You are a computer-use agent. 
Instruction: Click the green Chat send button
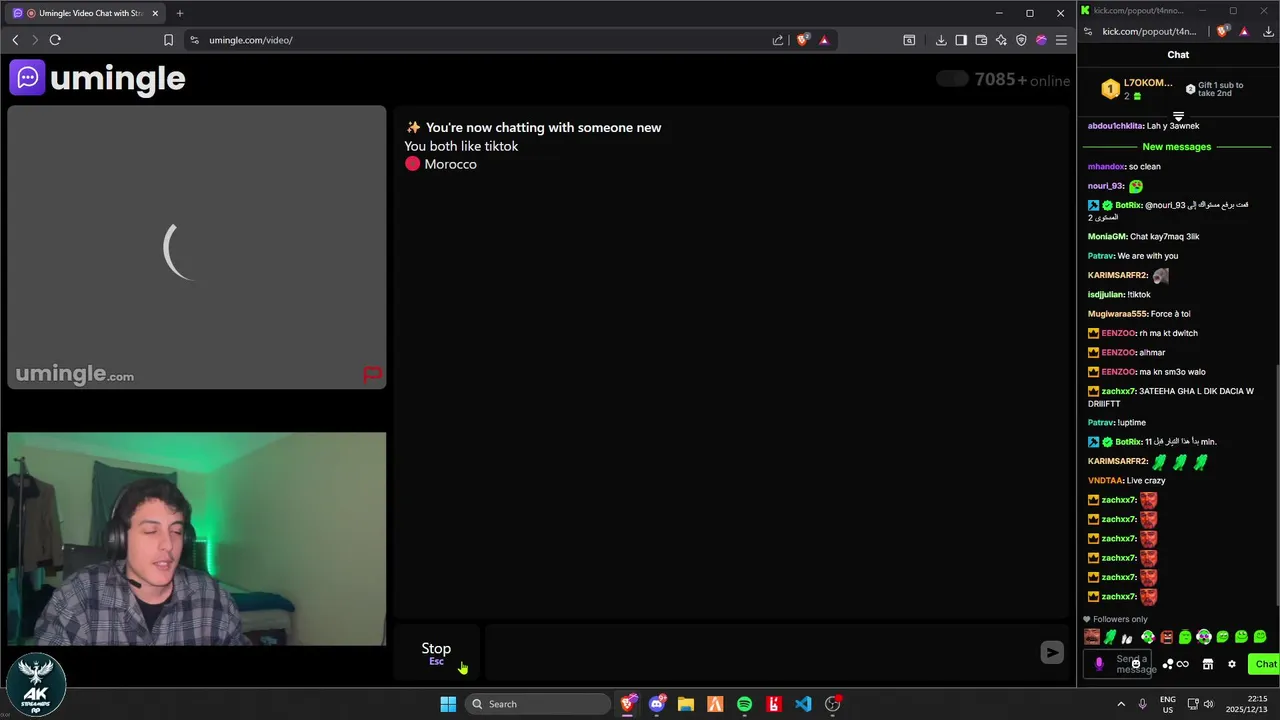pyautogui.click(x=1265, y=664)
